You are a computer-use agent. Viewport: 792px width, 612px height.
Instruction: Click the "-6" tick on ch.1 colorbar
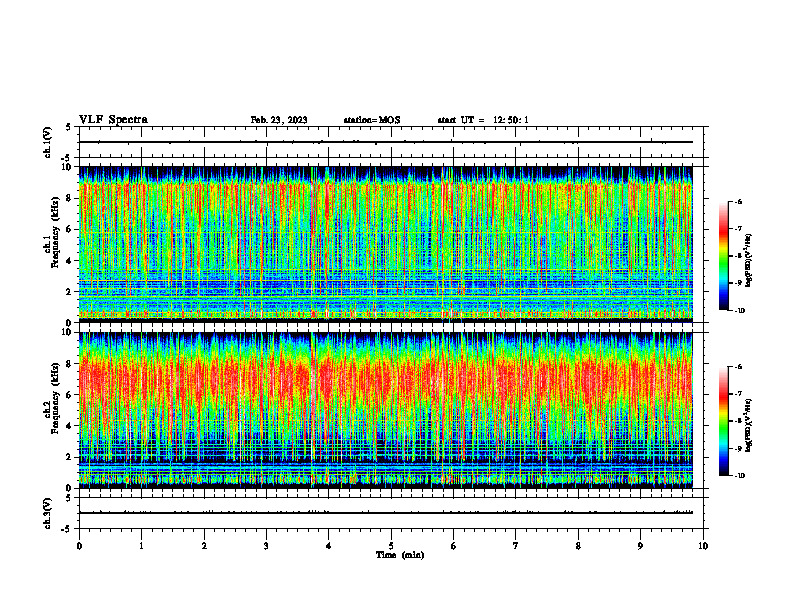[x=738, y=201]
